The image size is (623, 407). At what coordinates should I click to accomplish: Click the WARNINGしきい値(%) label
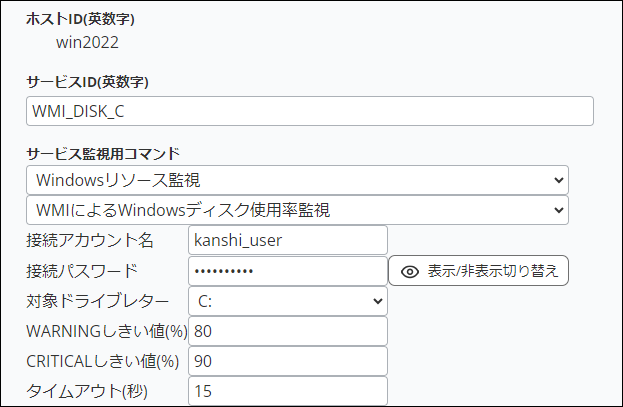(x=106, y=331)
